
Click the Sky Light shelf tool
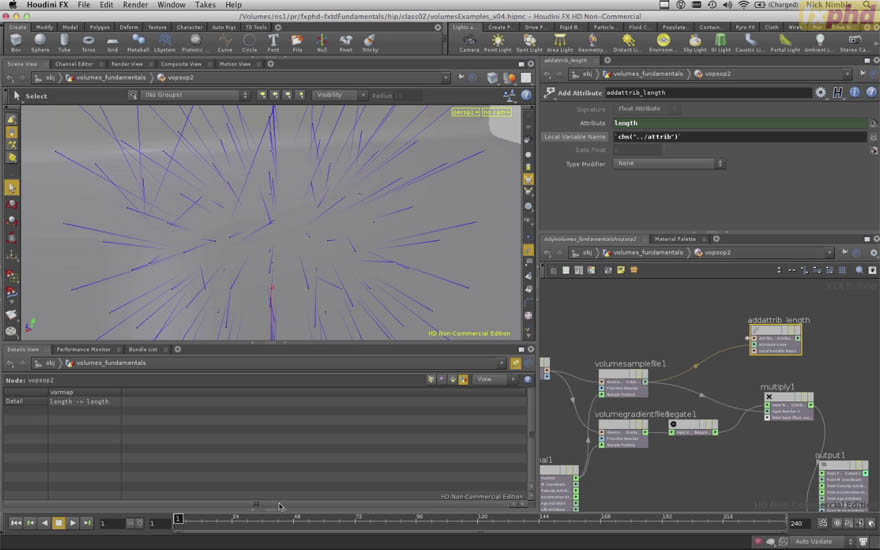(x=695, y=42)
